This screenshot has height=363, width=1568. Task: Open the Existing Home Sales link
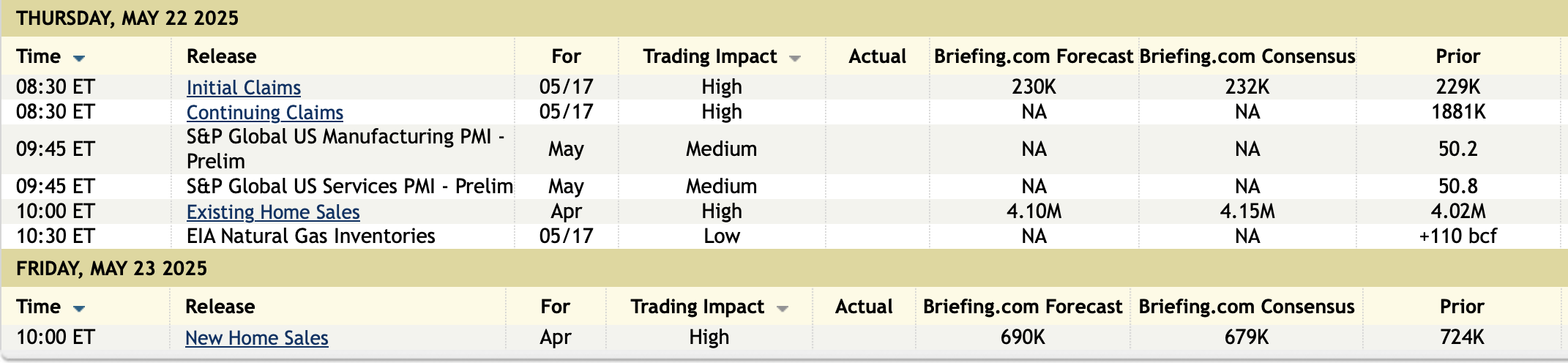click(x=273, y=212)
